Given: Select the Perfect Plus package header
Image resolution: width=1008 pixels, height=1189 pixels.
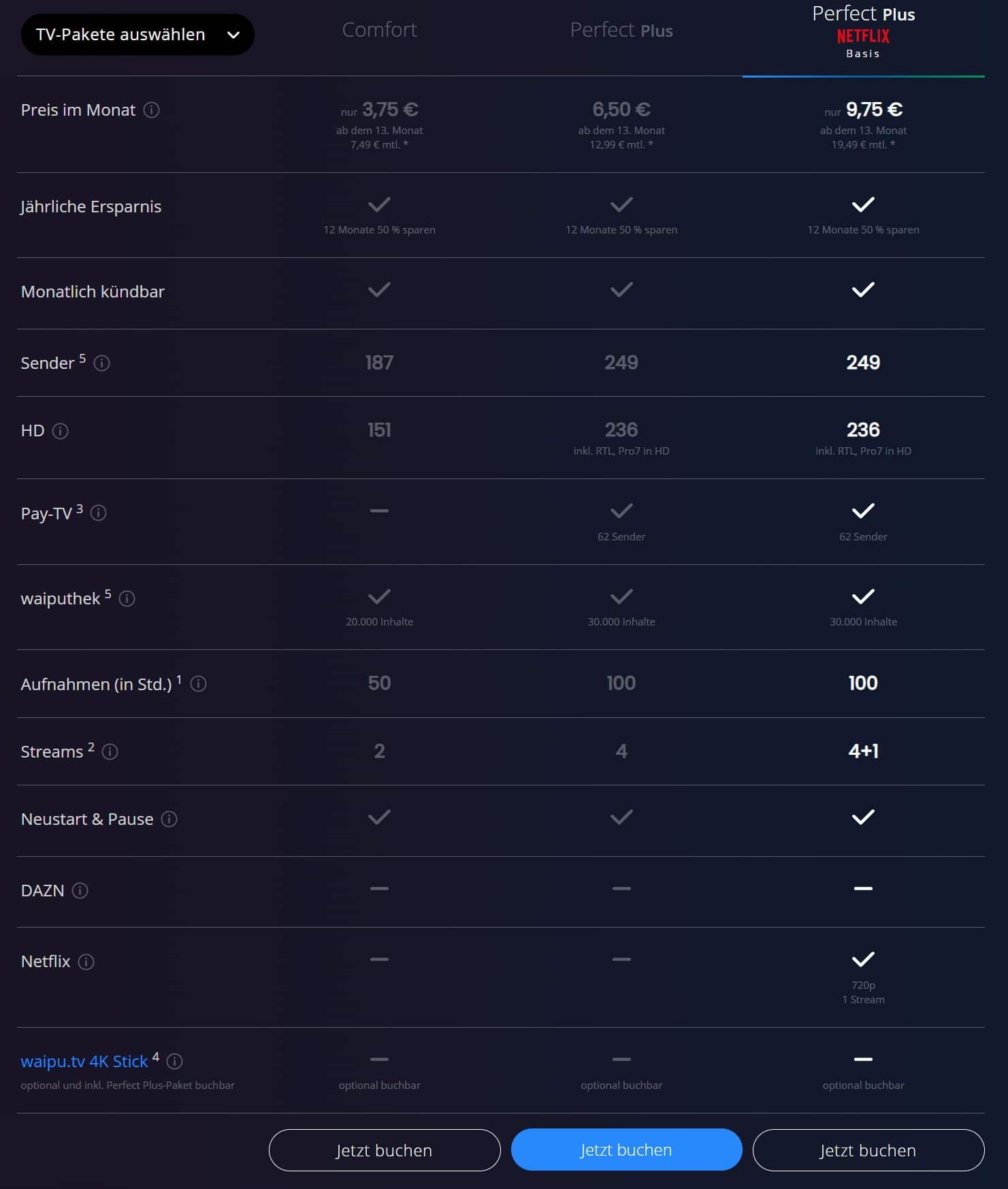Looking at the screenshot, I should [x=621, y=30].
